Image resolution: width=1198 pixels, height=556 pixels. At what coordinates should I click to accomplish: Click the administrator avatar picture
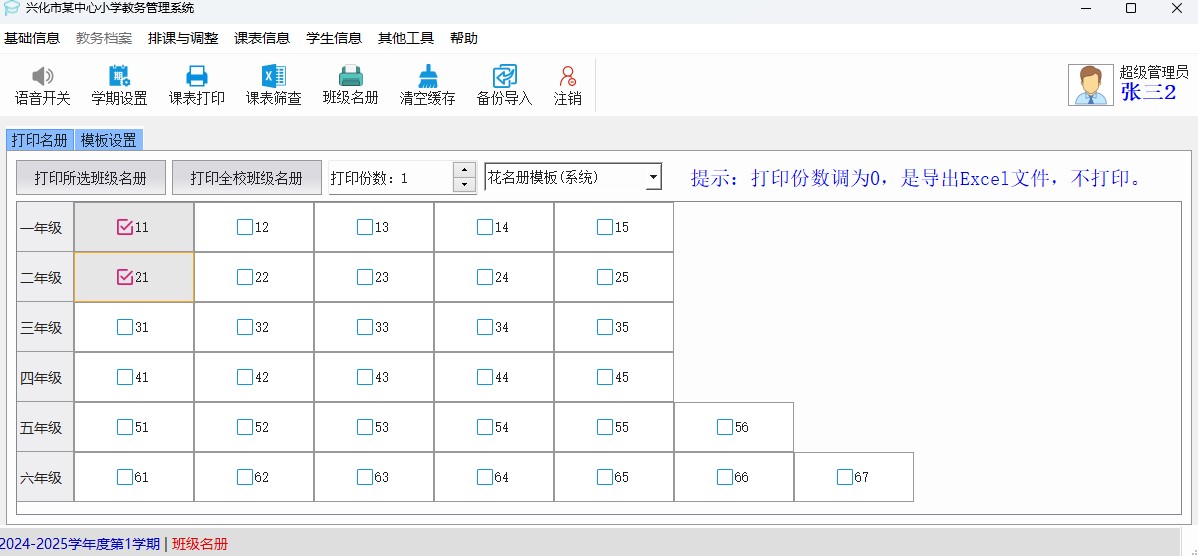click(x=1090, y=85)
